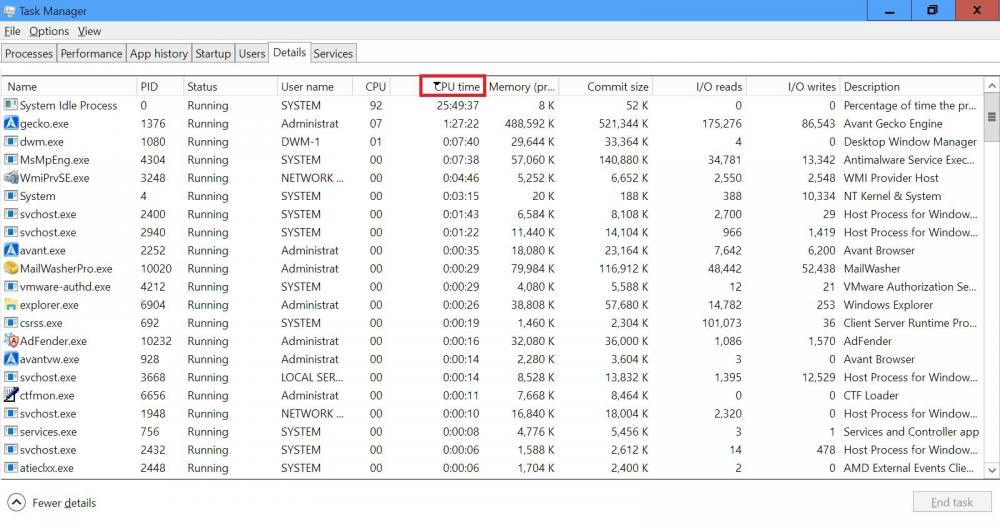Click the avant.exe process icon

coord(11,250)
